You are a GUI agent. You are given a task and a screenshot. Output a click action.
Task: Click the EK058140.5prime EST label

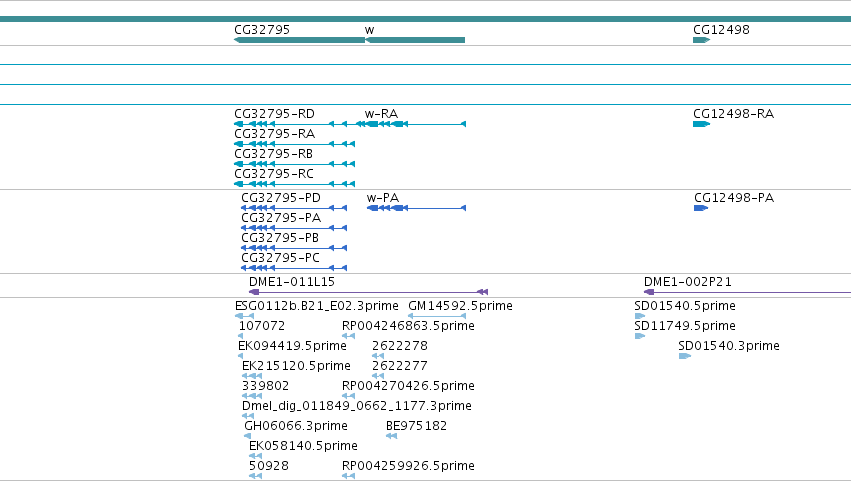point(303,447)
